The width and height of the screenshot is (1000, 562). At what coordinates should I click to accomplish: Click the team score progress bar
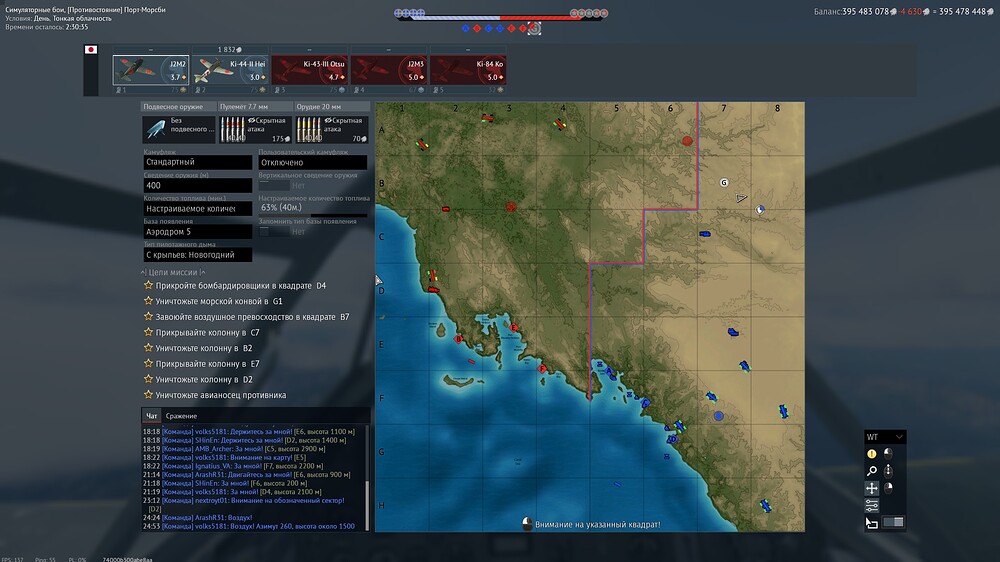coord(501,17)
